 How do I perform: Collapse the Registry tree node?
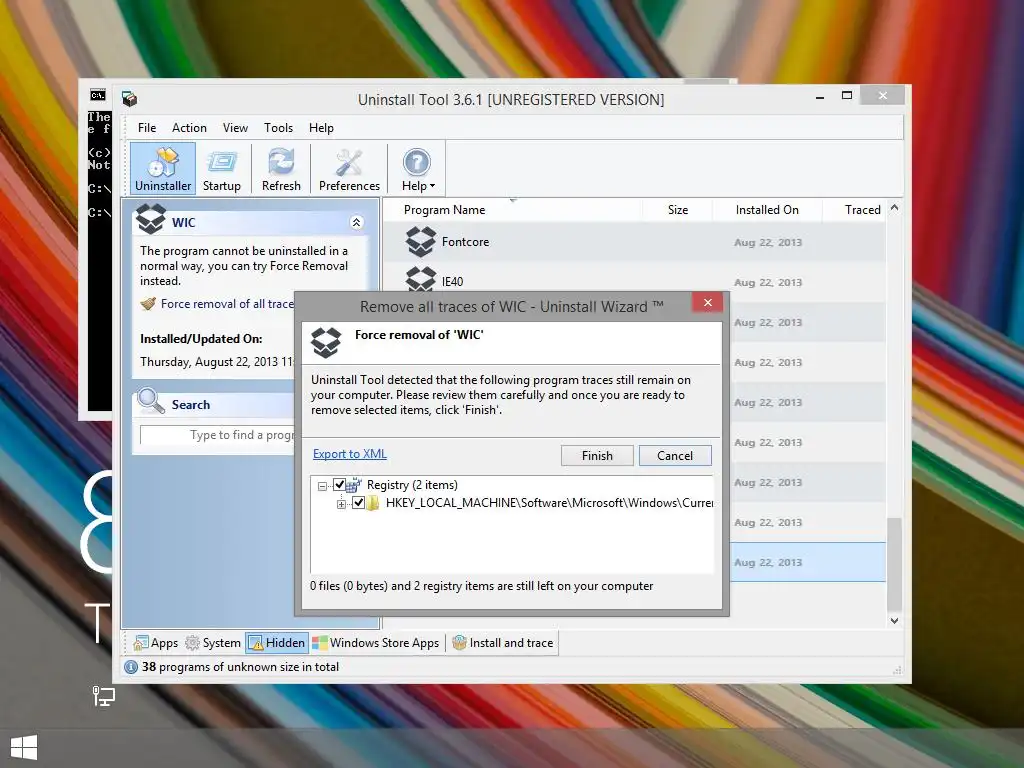[x=322, y=486]
